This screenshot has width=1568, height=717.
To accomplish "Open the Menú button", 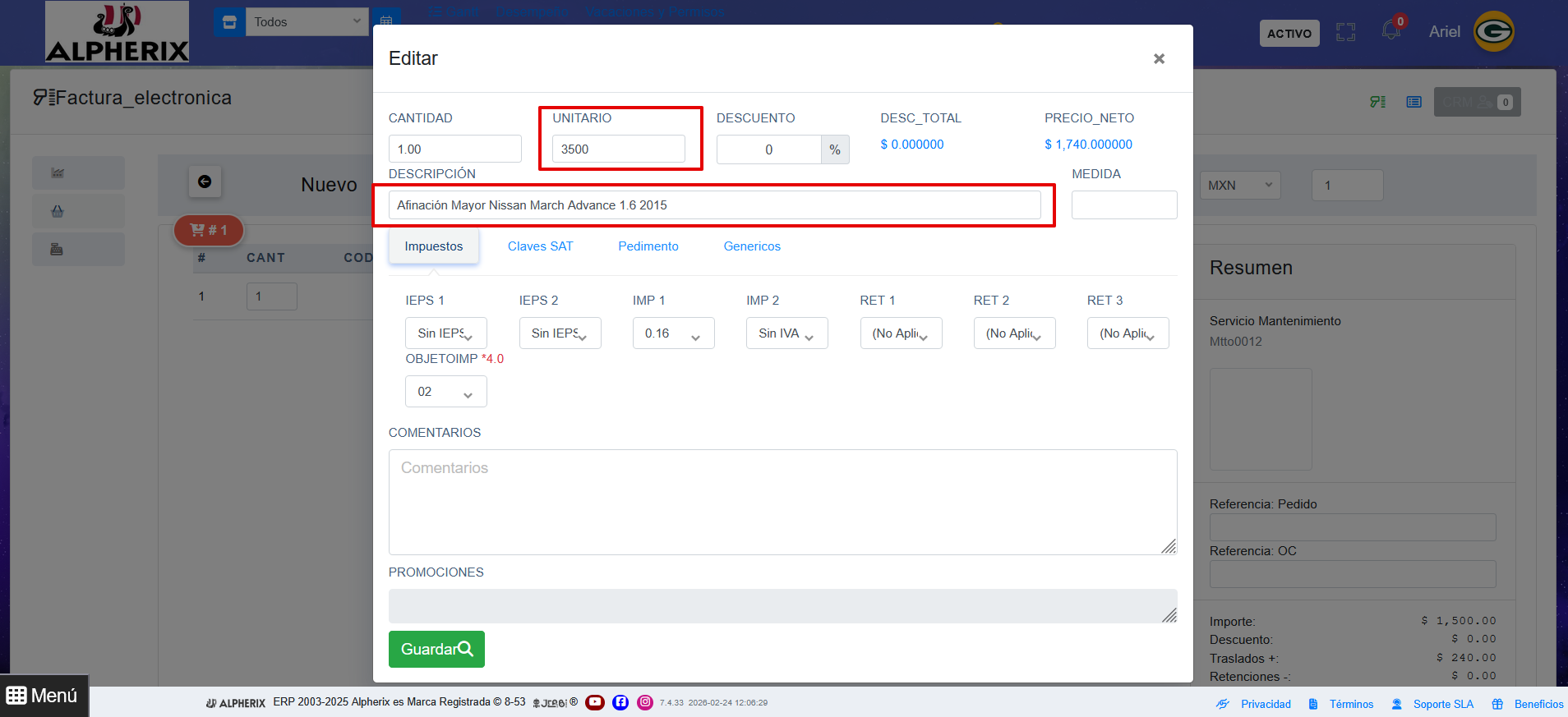I will click(43, 696).
